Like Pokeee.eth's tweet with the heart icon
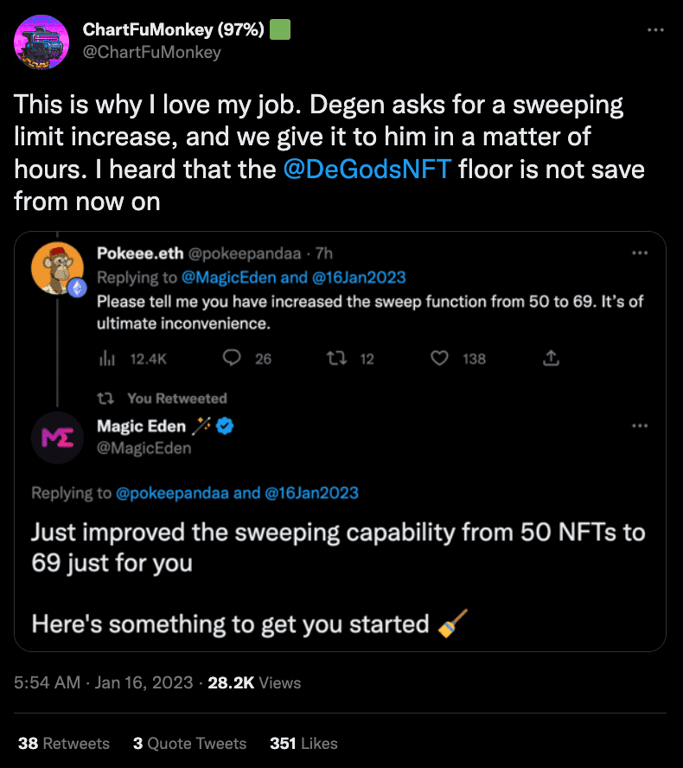This screenshot has height=768, width=683. pyautogui.click(x=440, y=358)
